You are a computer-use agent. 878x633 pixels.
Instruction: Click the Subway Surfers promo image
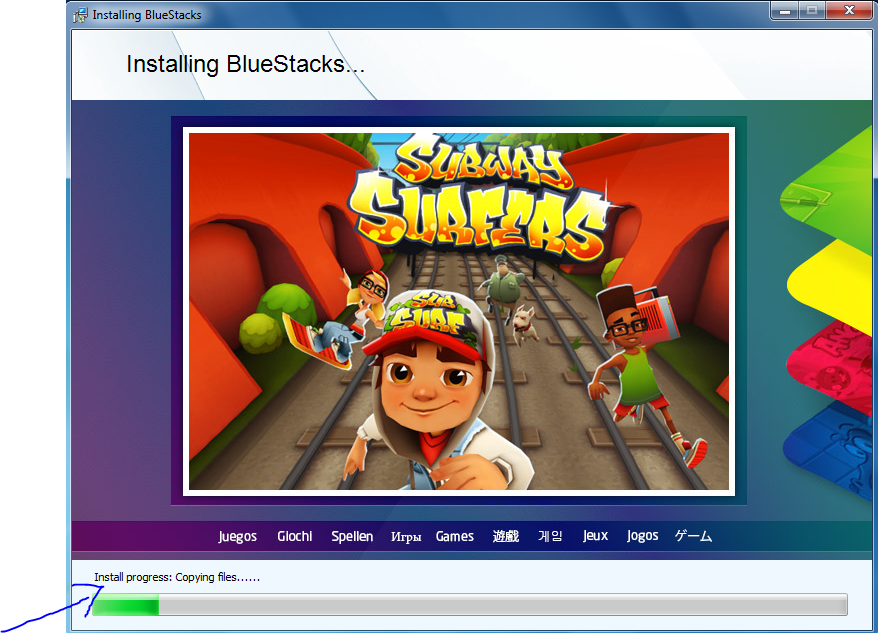coord(459,311)
